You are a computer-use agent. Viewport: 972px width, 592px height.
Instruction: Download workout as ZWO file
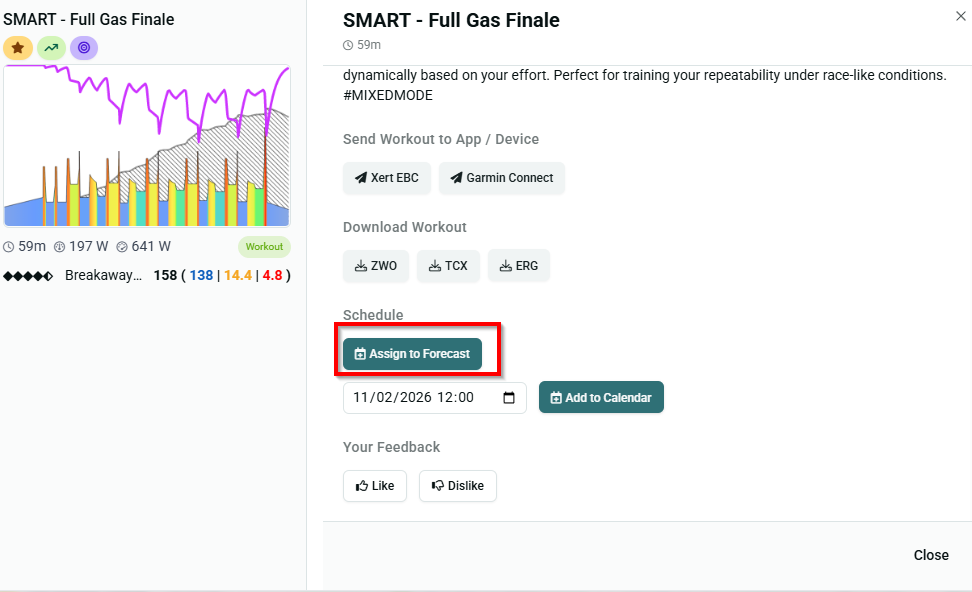(x=376, y=266)
